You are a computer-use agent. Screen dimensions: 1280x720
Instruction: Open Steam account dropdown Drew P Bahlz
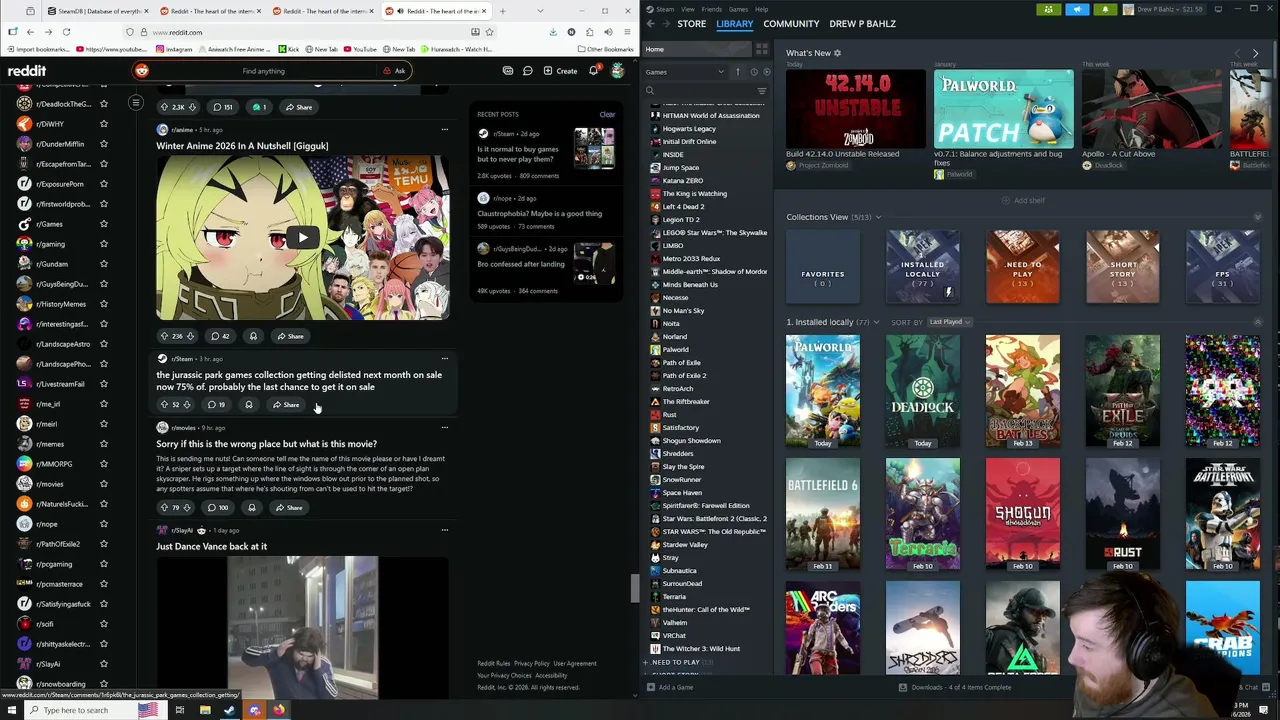tap(1162, 9)
